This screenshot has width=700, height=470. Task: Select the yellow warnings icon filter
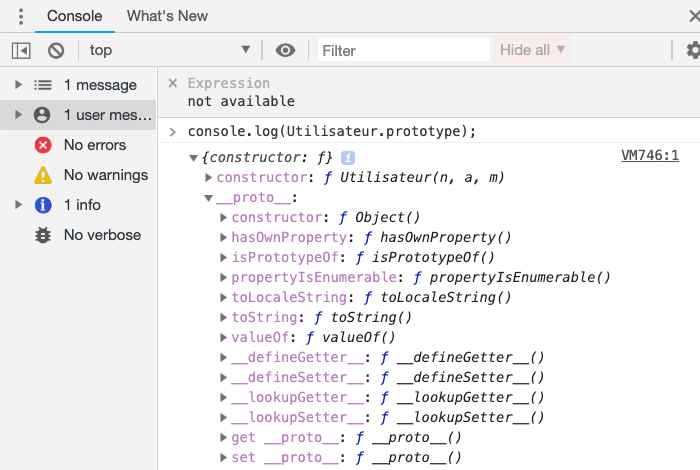tap(43, 175)
